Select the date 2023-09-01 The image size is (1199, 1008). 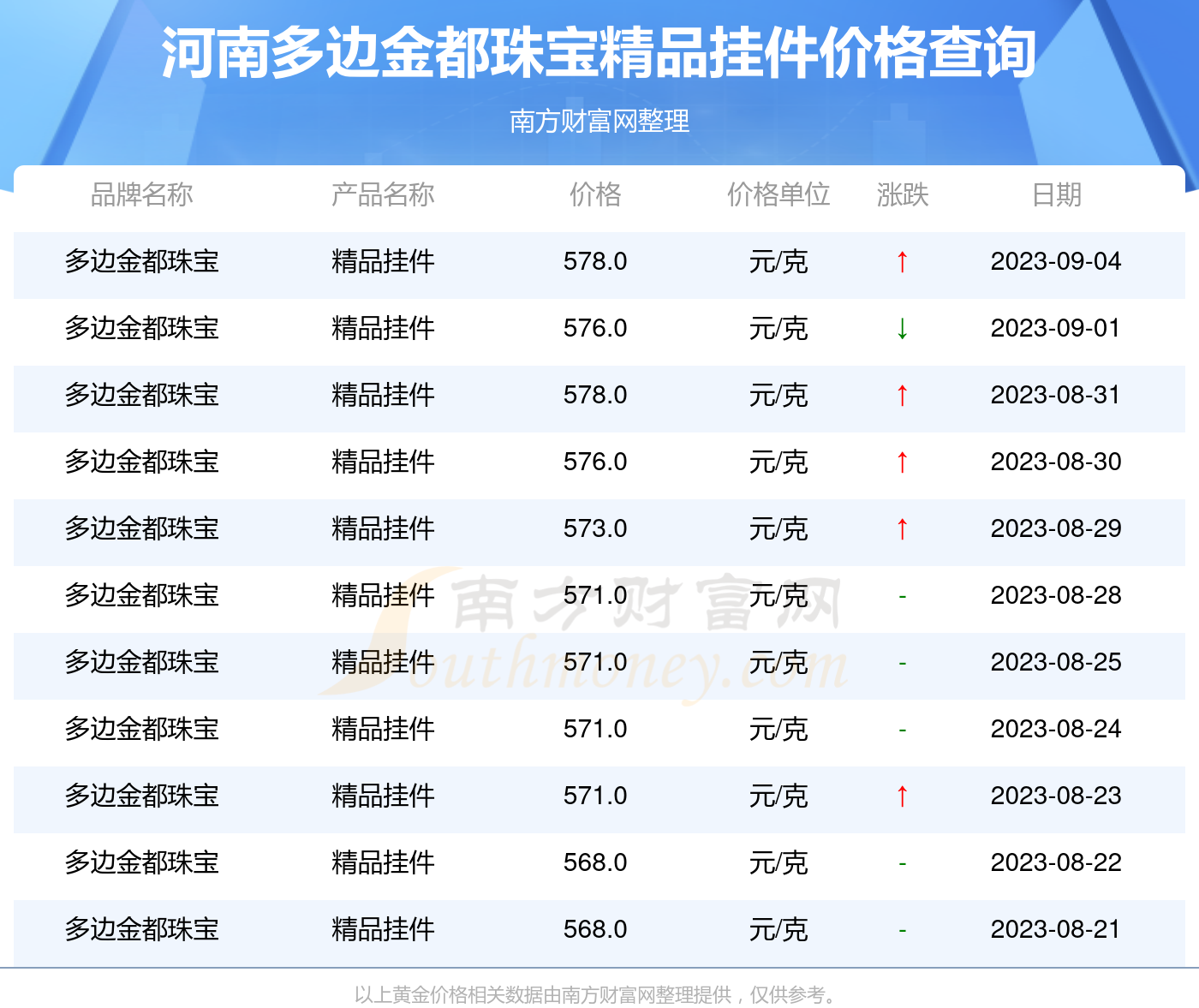point(1056,328)
